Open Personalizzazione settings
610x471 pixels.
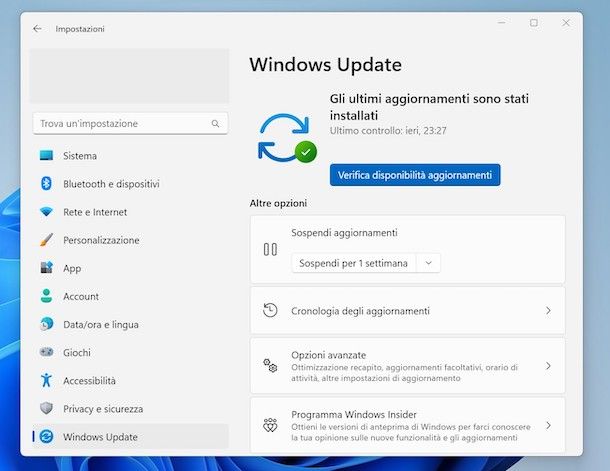click(x=130, y=240)
